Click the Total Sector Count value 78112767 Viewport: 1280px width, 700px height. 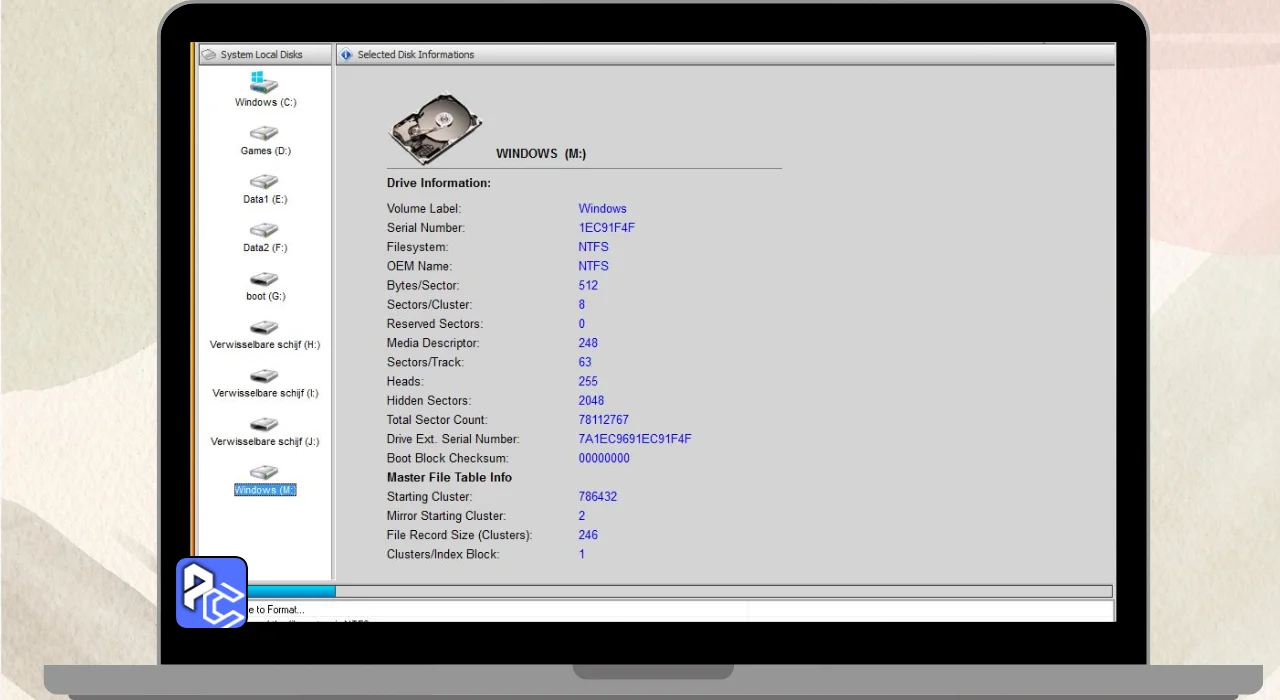(x=603, y=420)
